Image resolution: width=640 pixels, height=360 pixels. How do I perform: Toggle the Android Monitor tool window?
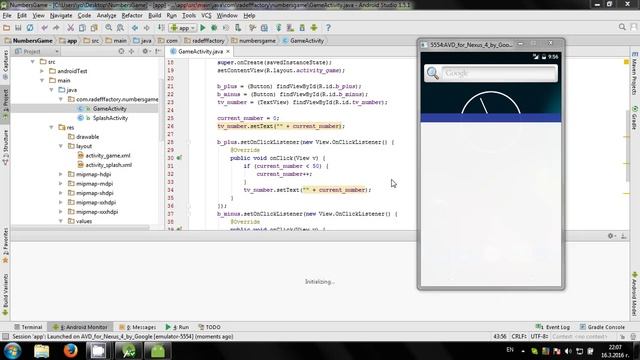coord(80,327)
